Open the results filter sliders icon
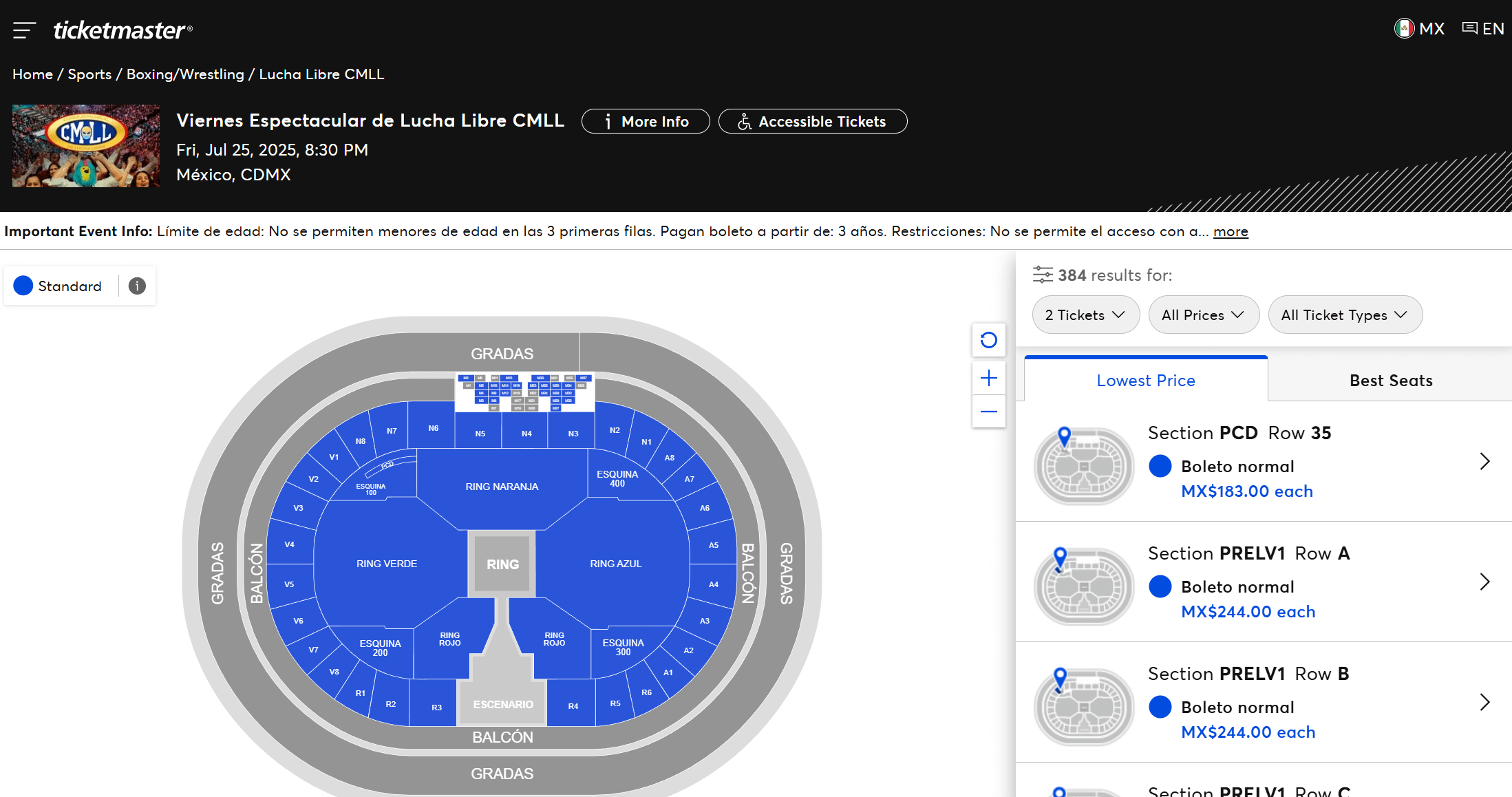 (1043, 275)
